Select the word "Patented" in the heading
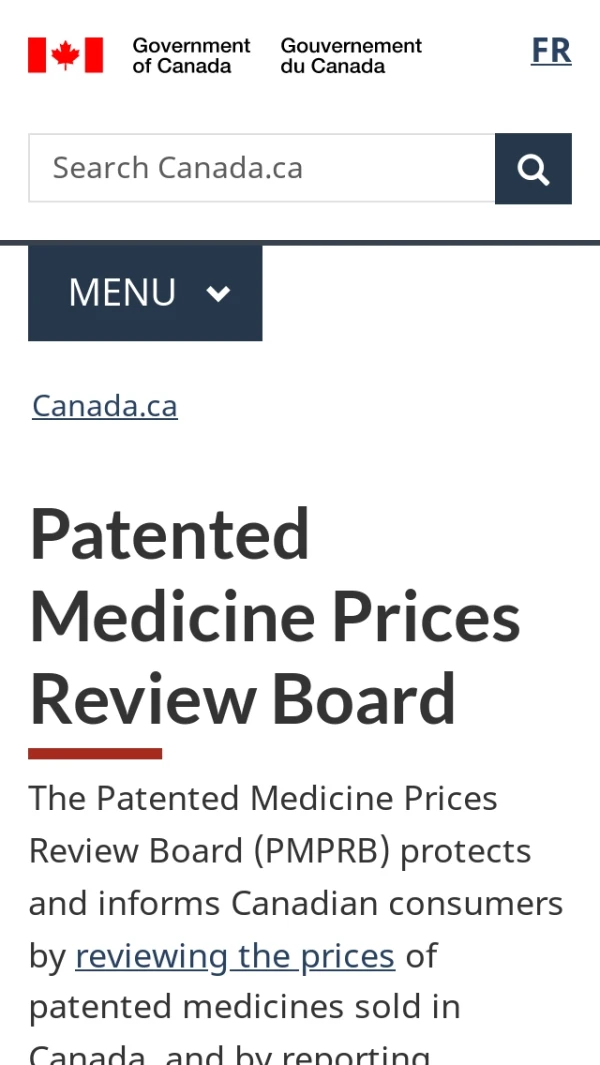 pos(170,534)
